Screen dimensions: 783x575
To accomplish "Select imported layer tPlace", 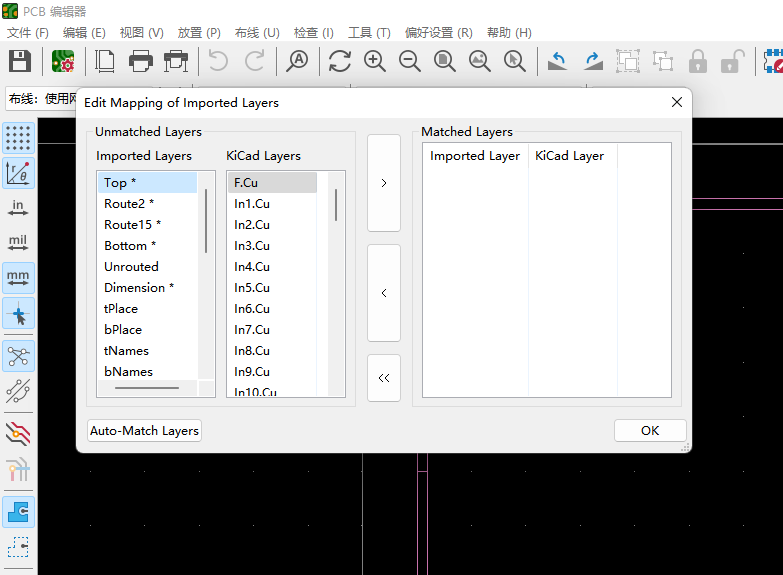I will pyautogui.click(x=147, y=309).
